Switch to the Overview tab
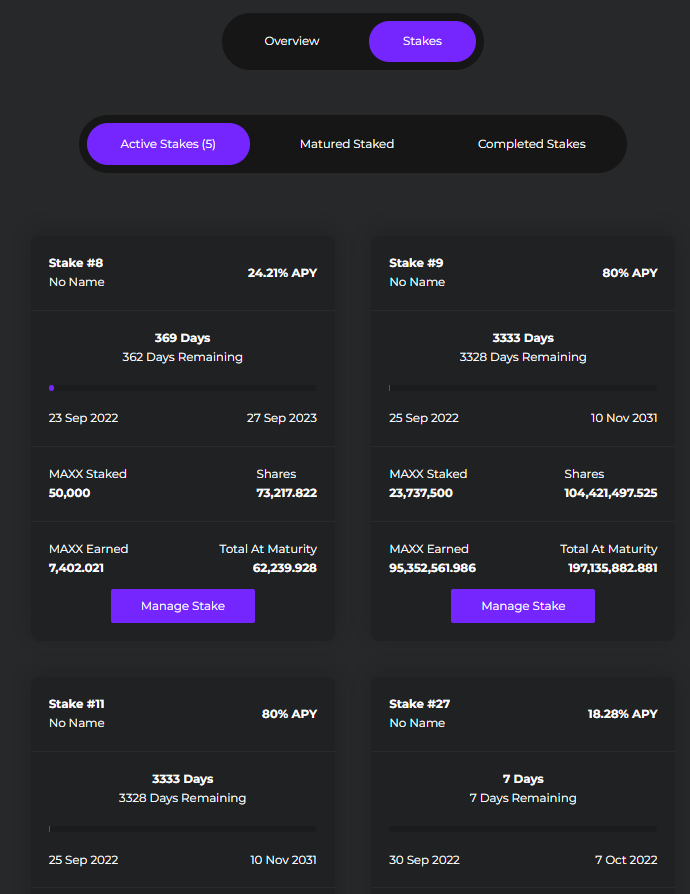Screen dimensions: 690x894 pos(292,41)
